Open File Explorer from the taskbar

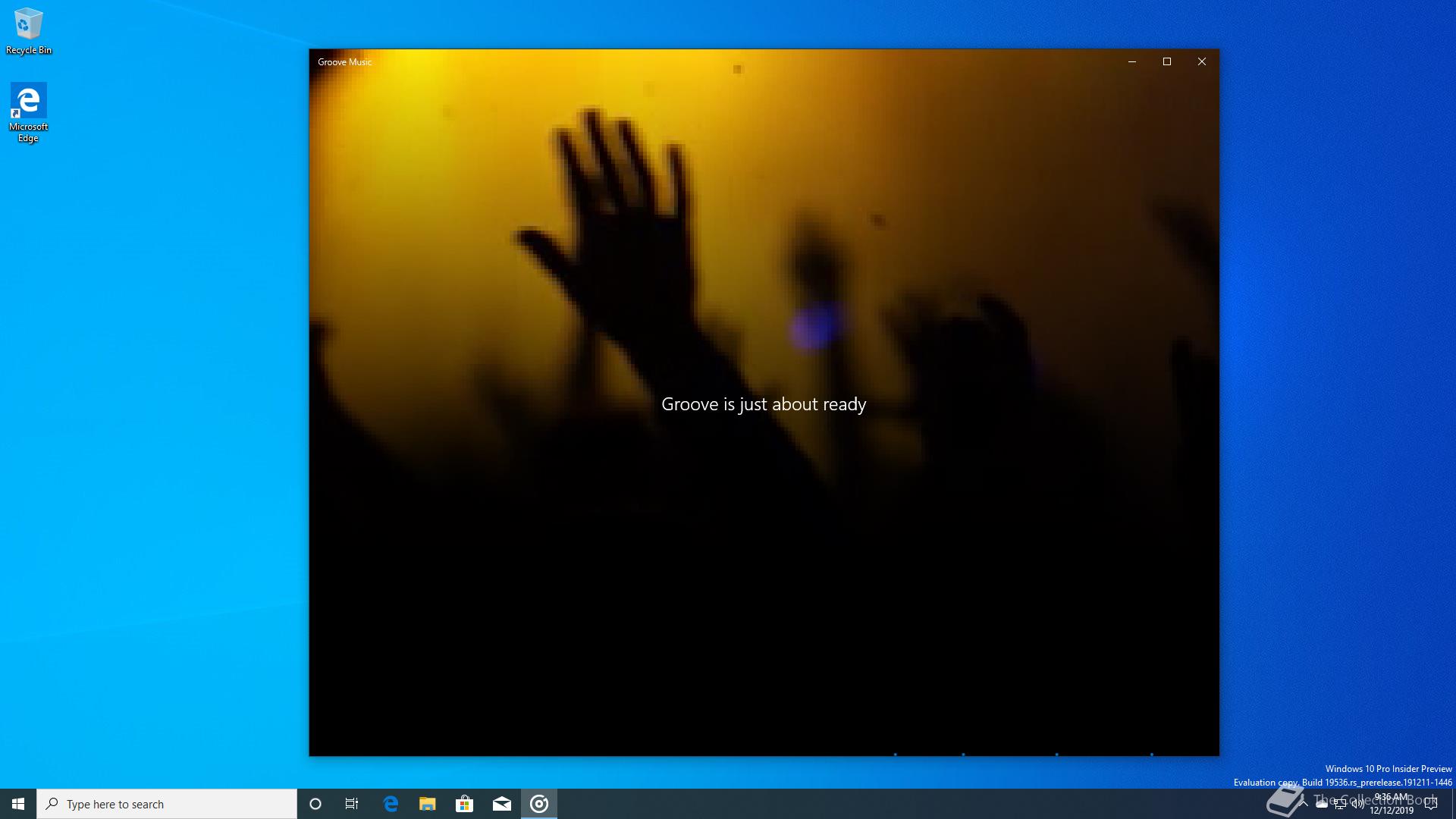pyautogui.click(x=428, y=804)
